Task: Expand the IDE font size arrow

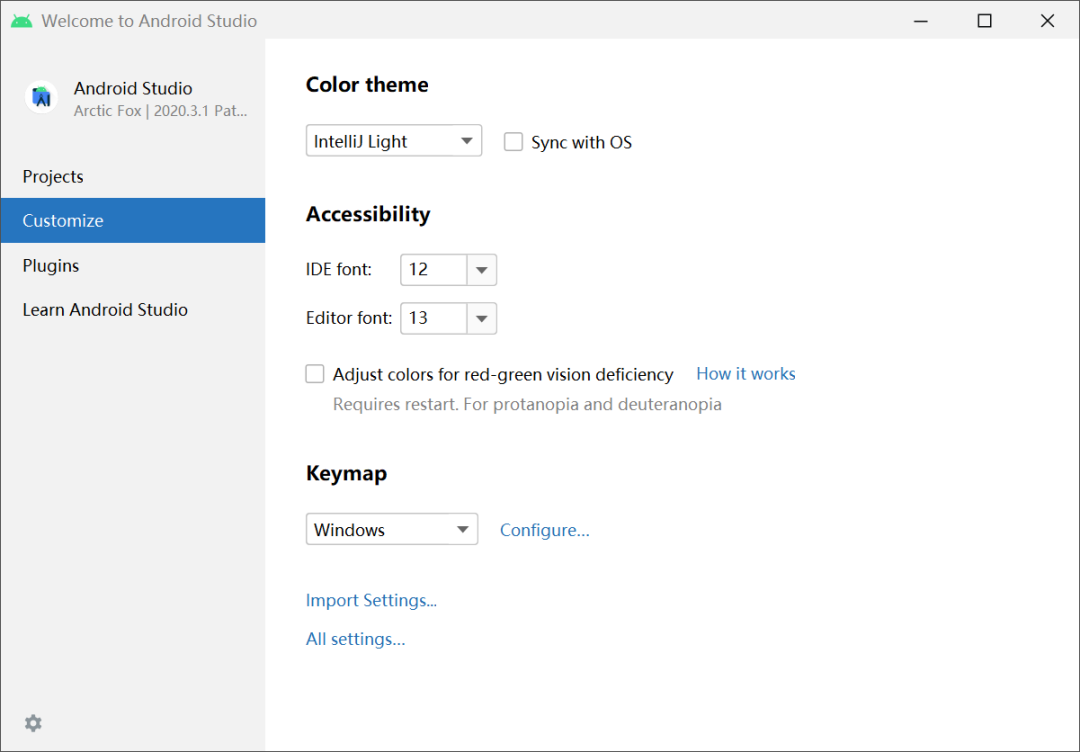Action: (481, 270)
